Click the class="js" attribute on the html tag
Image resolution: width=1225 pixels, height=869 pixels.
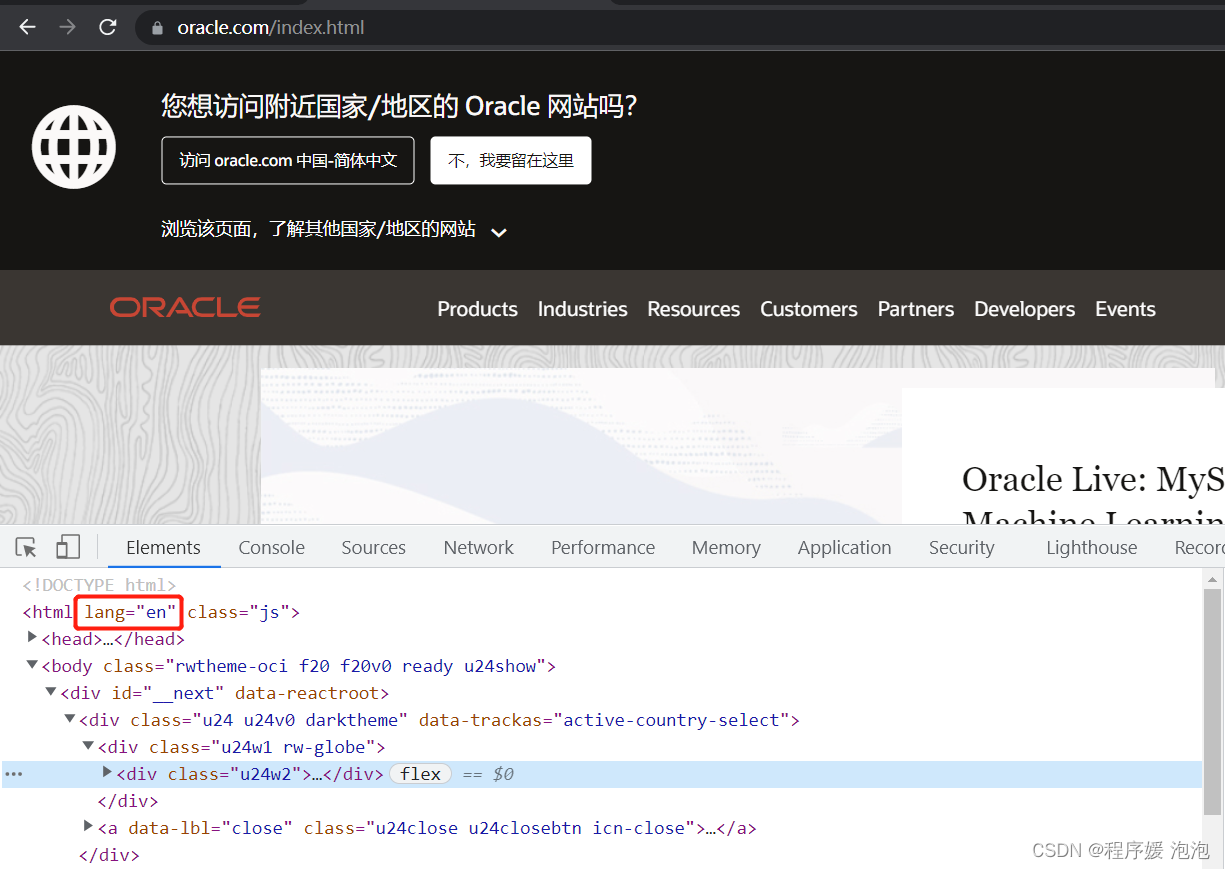[238, 612]
